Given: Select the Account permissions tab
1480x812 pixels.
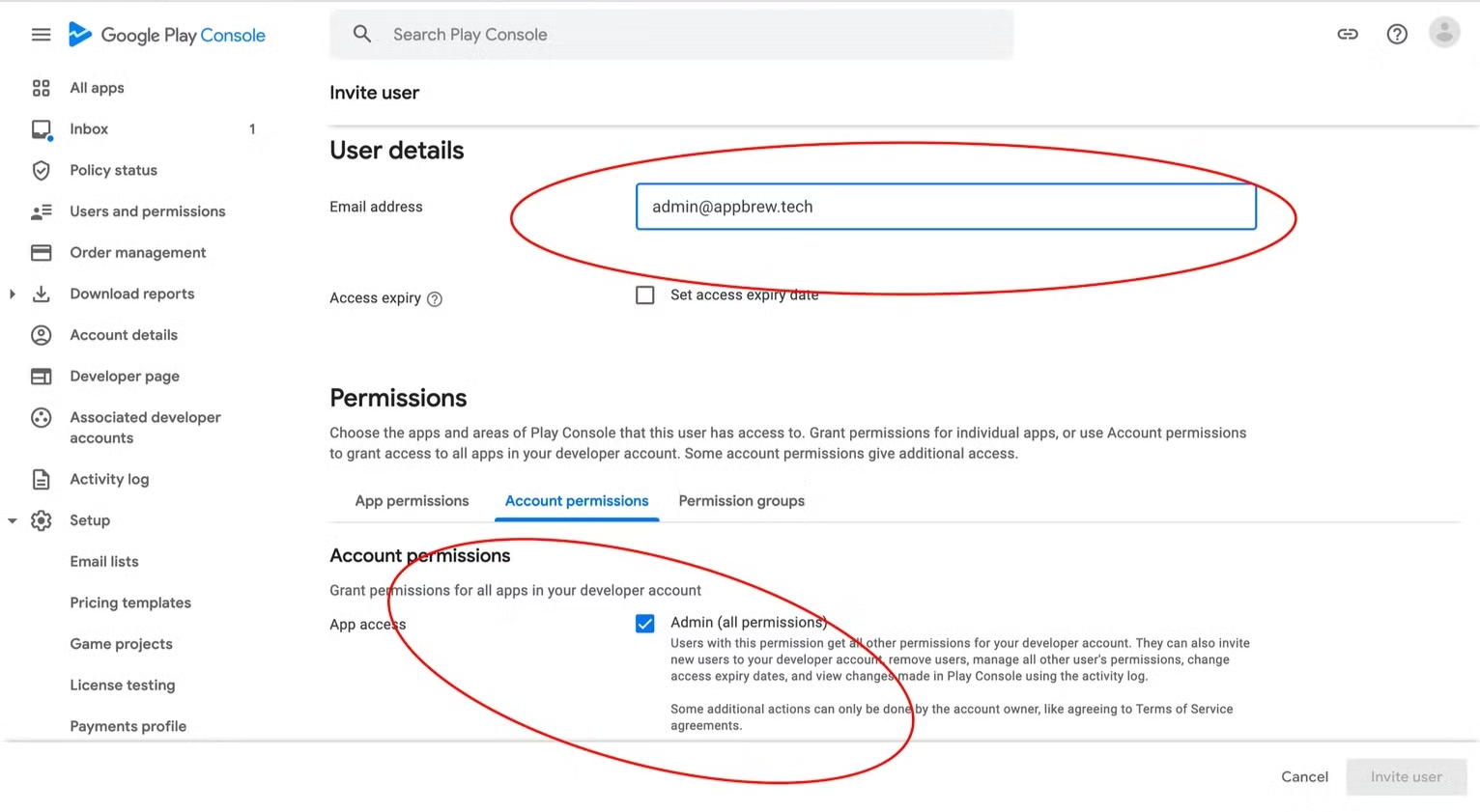Looking at the screenshot, I should [577, 501].
